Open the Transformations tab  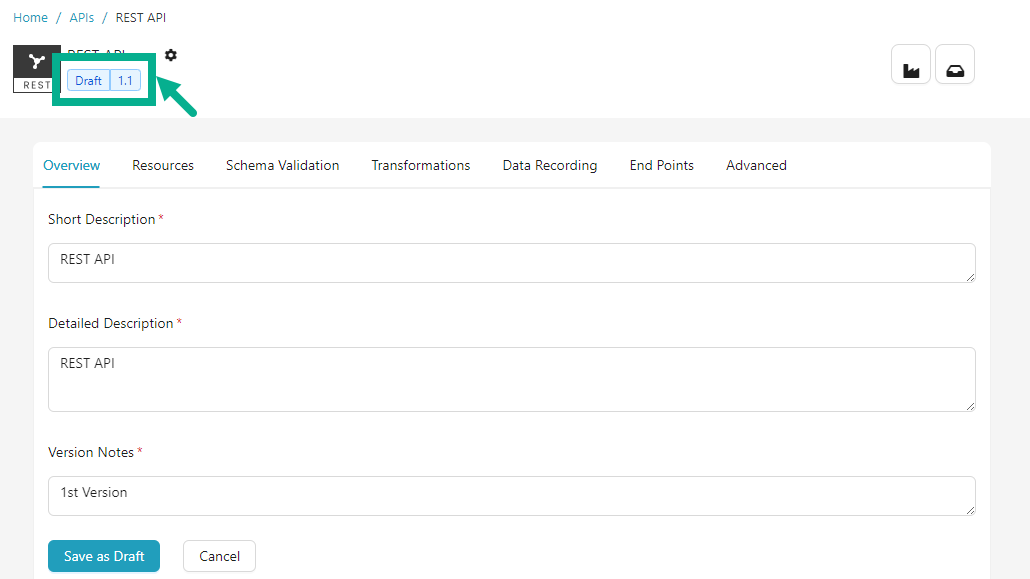420,166
